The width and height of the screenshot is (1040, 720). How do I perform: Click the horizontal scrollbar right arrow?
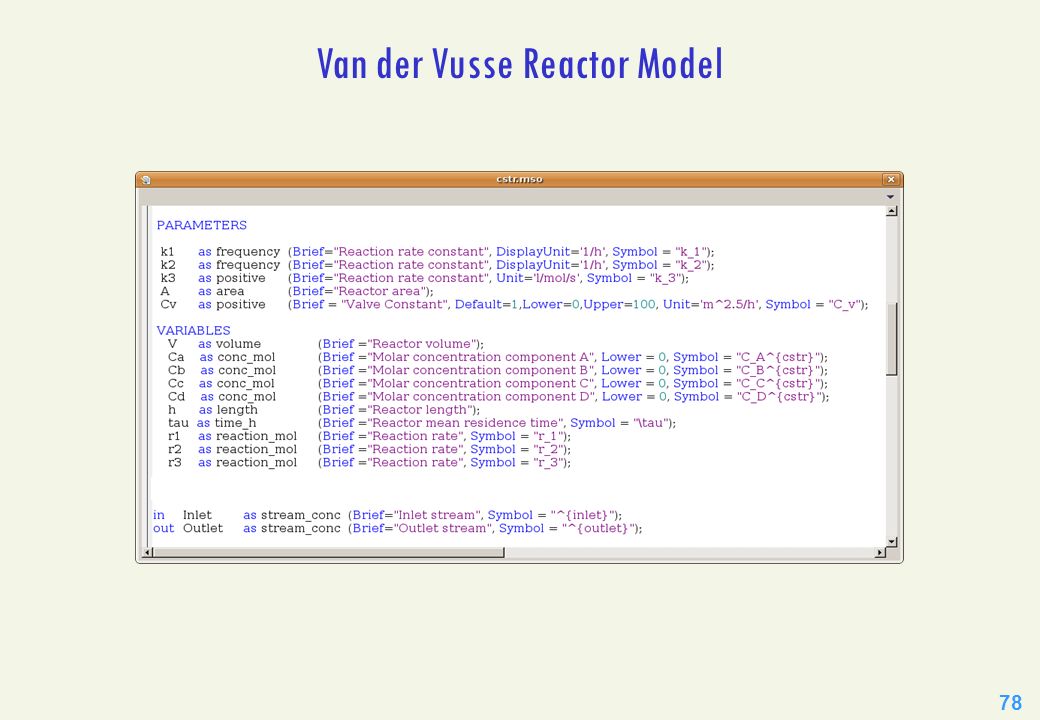pyautogui.click(x=879, y=552)
